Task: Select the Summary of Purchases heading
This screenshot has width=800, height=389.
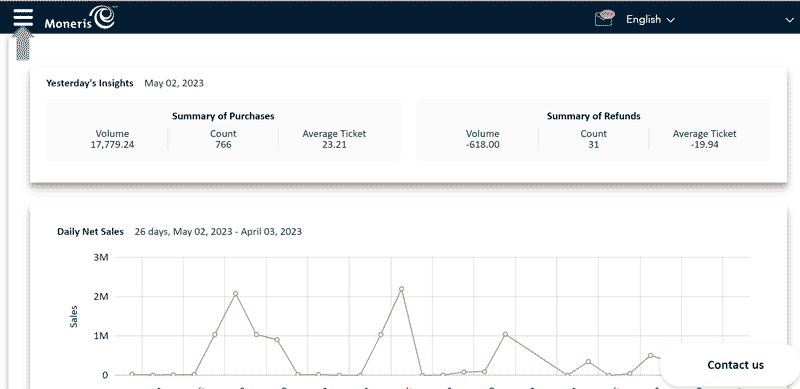Action: [223, 116]
